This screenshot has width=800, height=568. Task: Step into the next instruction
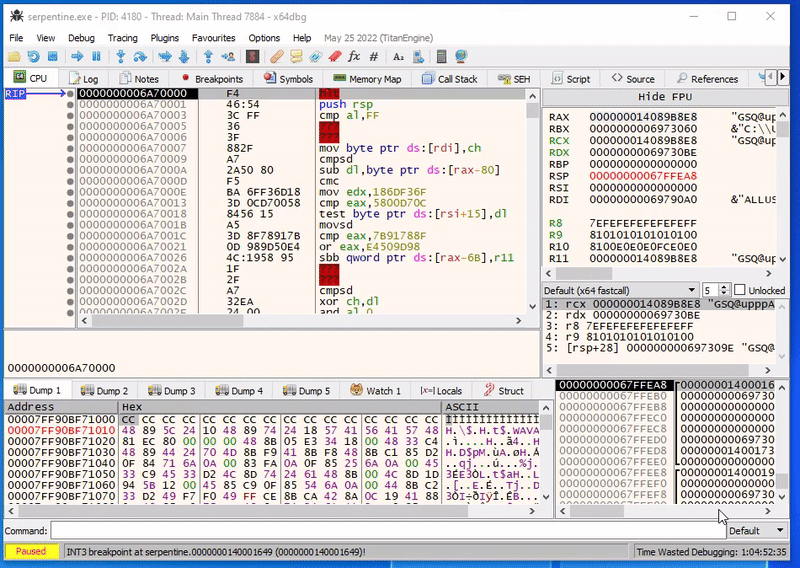120,57
